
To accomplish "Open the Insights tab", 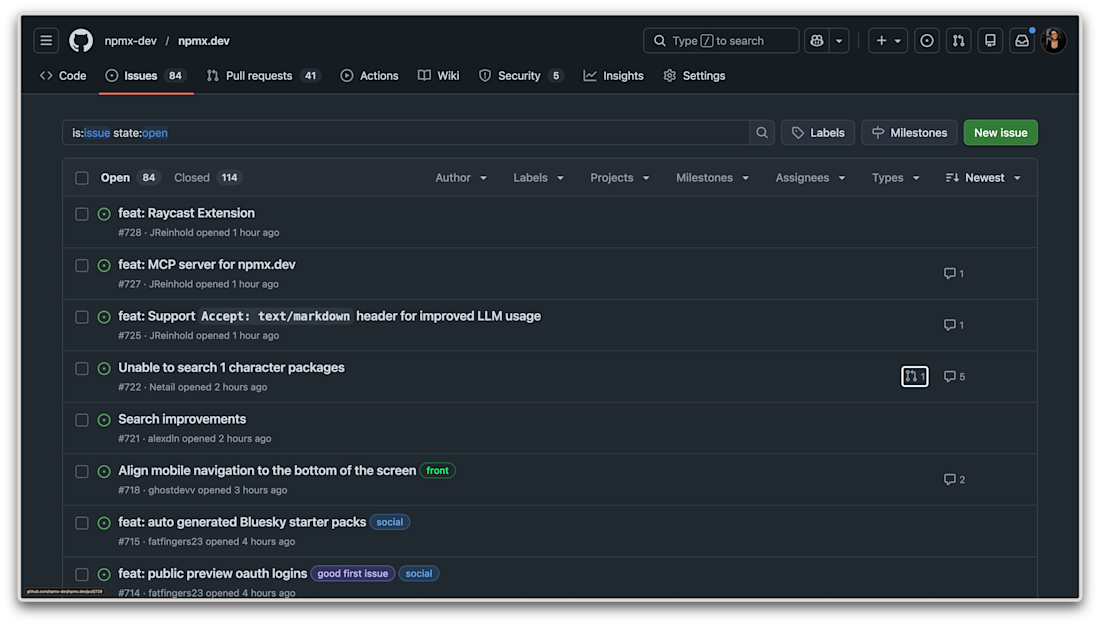I will 613,76.
